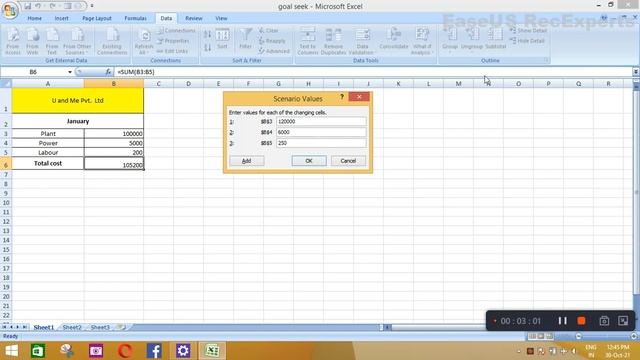Click the Save icon in Quick Access
The width and height of the screenshot is (640, 360).
(27, 6)
